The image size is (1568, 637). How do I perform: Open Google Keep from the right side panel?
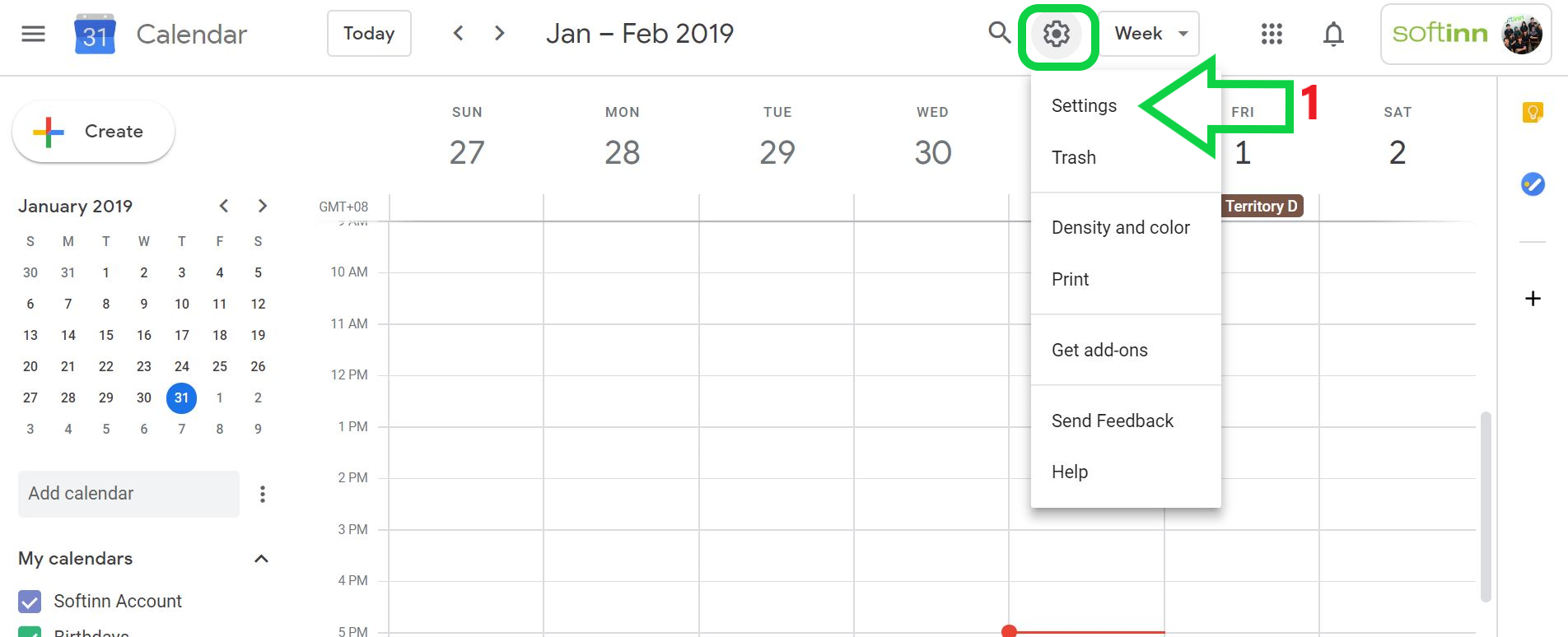coord(1532,112)
